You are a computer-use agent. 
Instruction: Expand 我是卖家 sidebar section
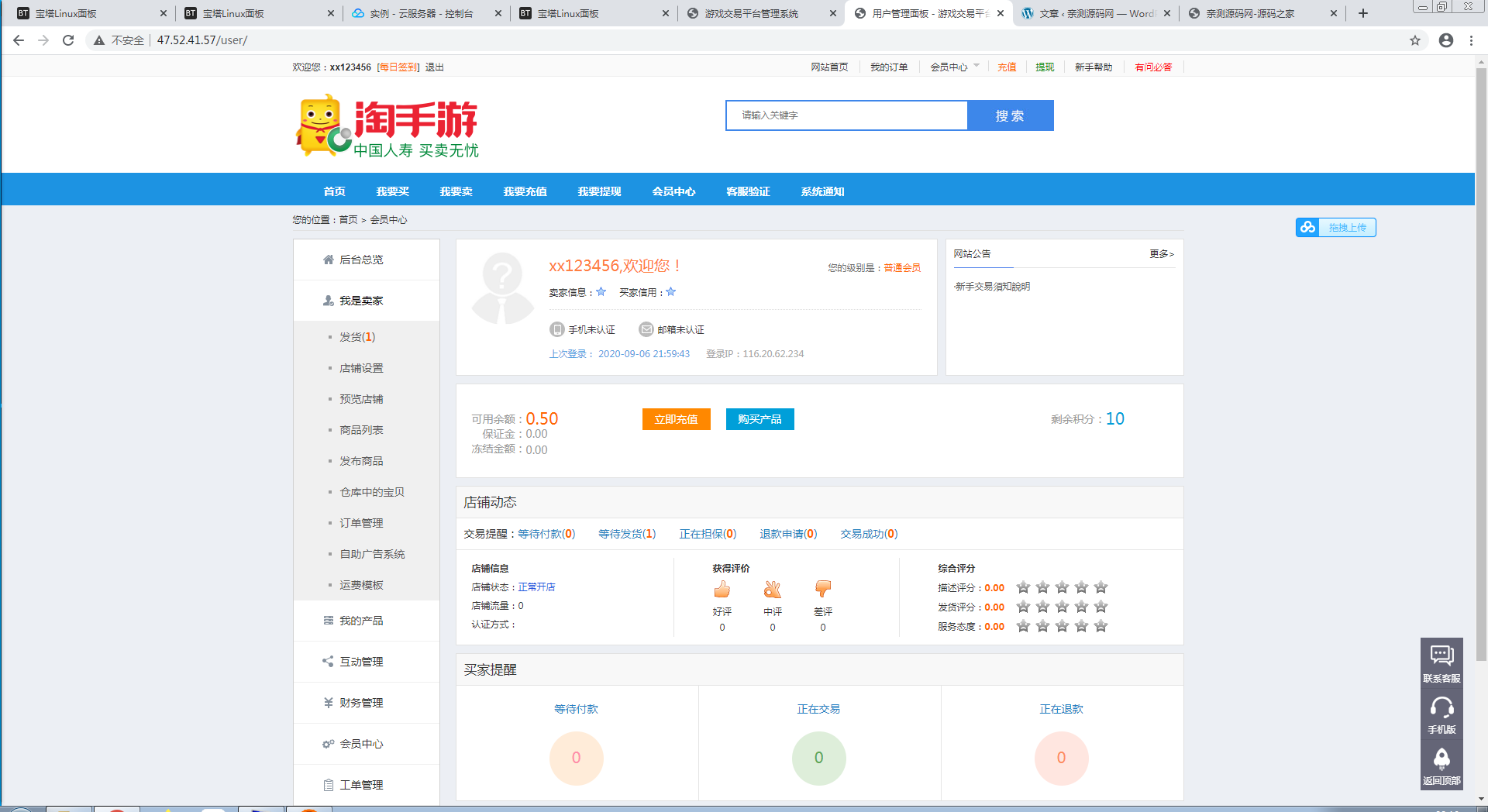367,301
